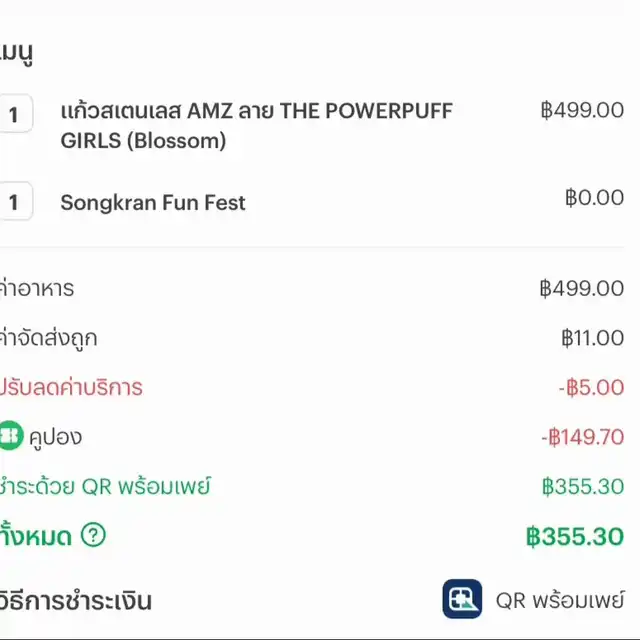Screen dimensions: 640x640
Task: Open the total help question mark icon
Action: coord(93,535)
